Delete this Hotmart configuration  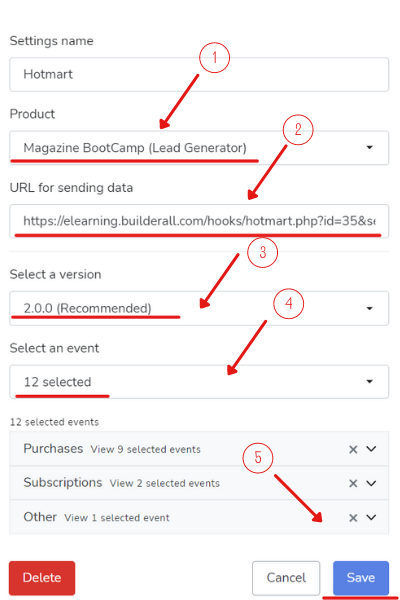pos(42,577)
